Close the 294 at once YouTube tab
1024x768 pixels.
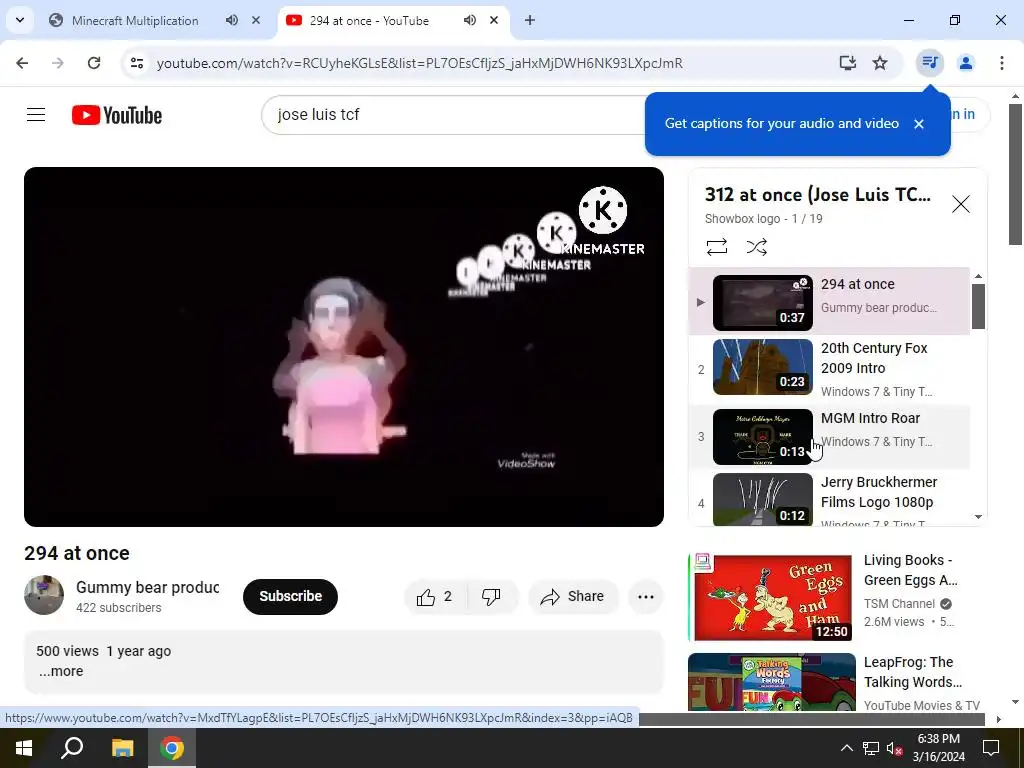(494, 20)
